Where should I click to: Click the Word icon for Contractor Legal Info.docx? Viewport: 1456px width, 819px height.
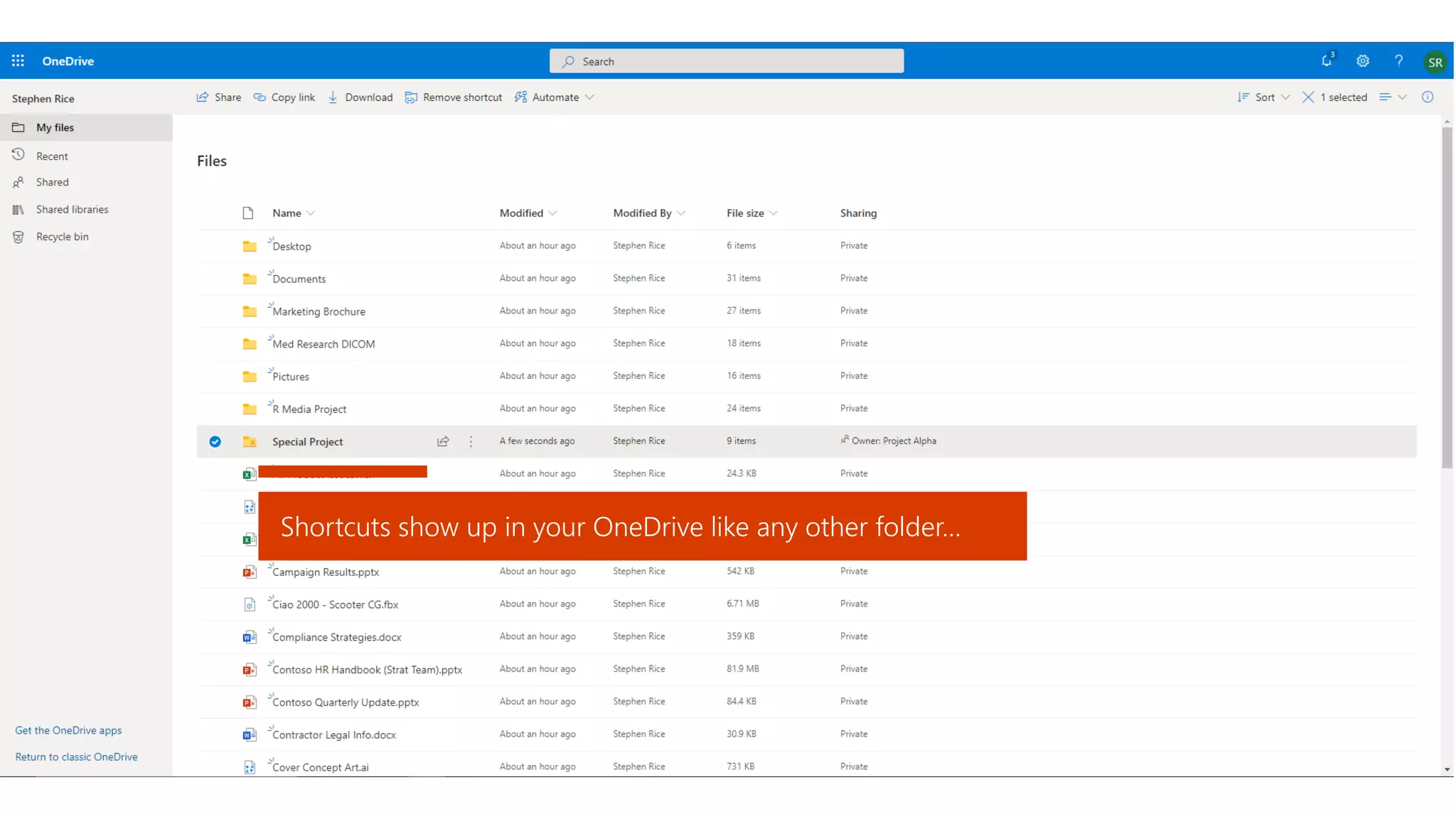click(250, 734)
